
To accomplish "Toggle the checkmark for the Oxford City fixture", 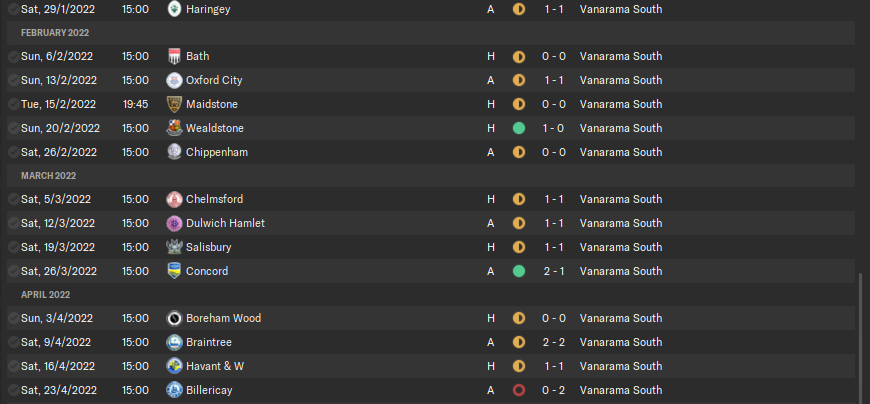I will pyautogui.click(x=13, y=80).
